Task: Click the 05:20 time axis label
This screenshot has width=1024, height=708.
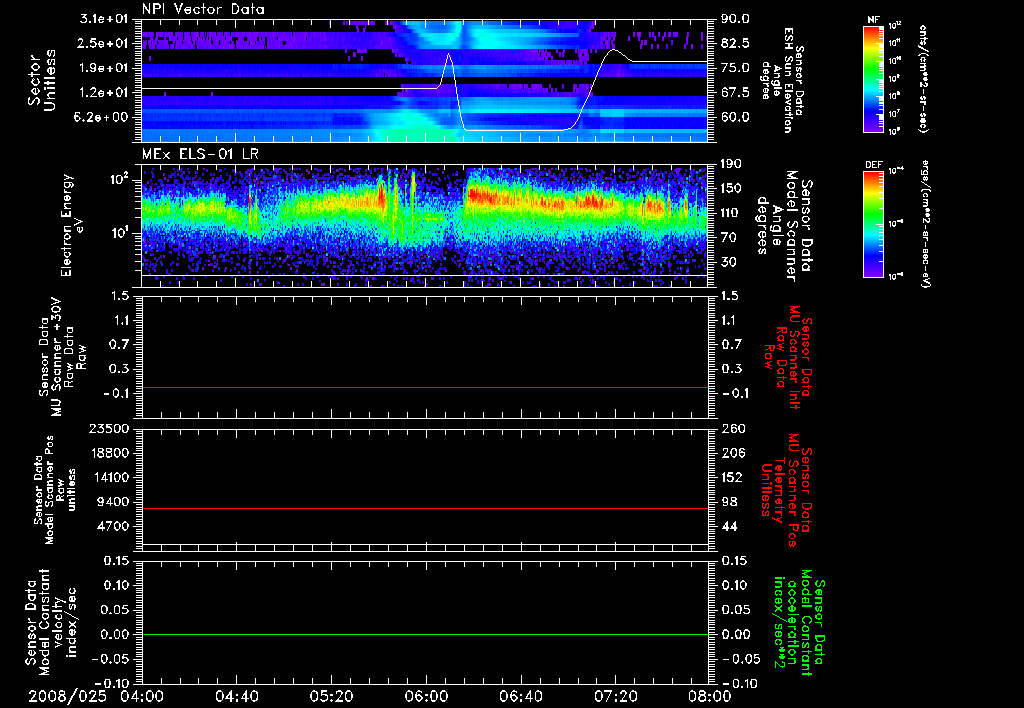Action: tap(331, 697)
